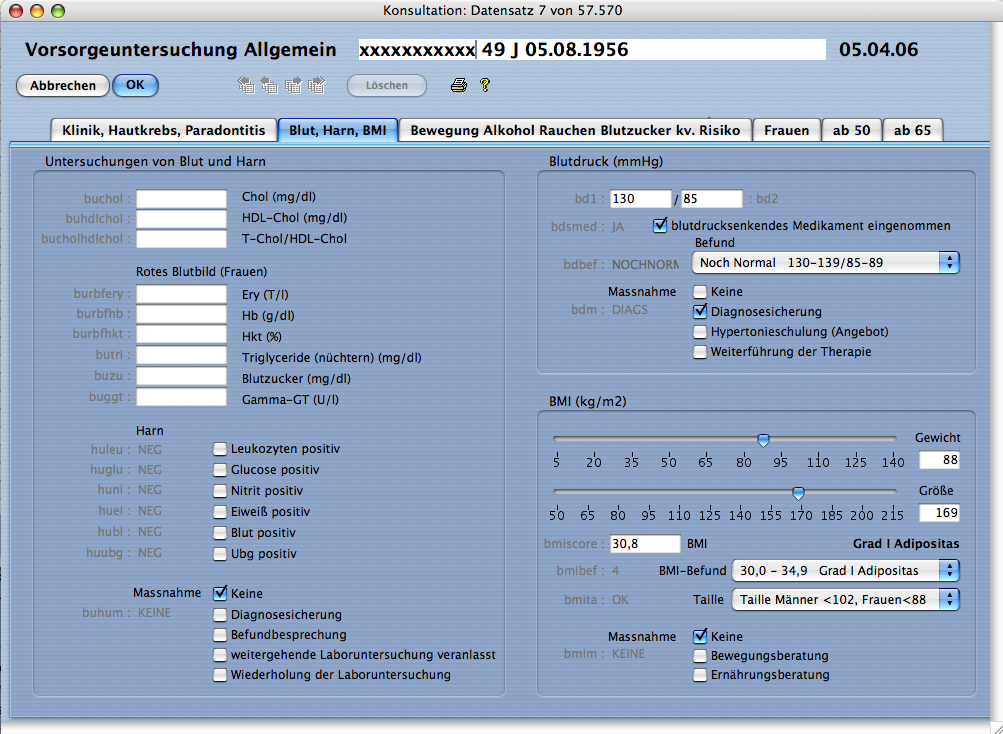Click the bold Grad I Adipositas label

906,543
